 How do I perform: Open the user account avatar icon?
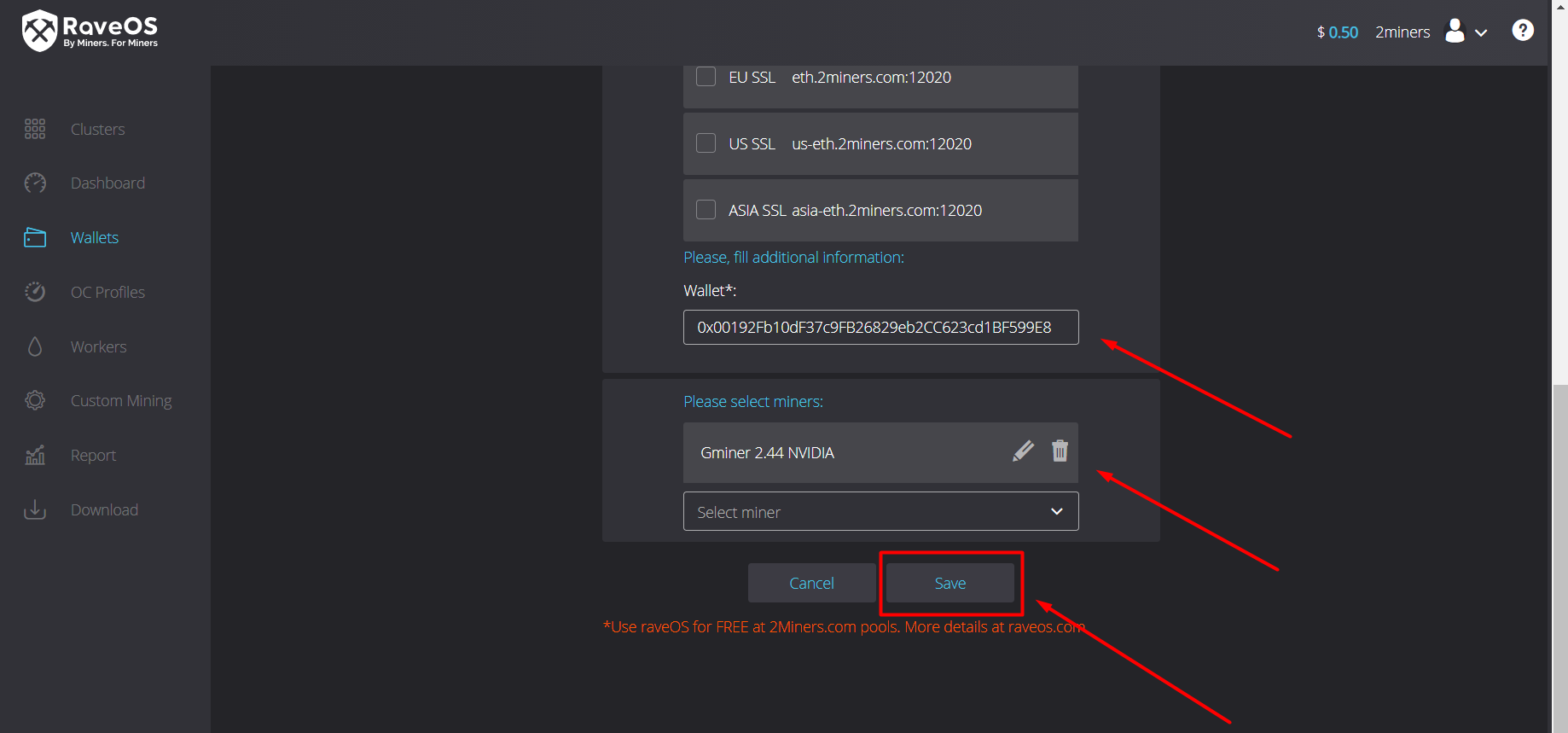click(x=1455, y=32)
